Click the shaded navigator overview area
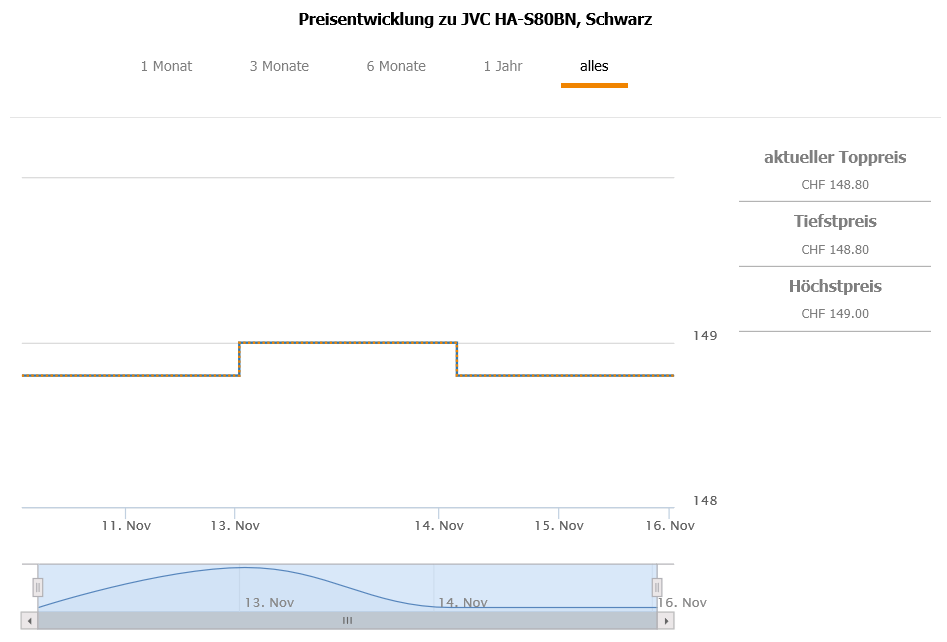This screenshot has width=947, height=642. 347,585
